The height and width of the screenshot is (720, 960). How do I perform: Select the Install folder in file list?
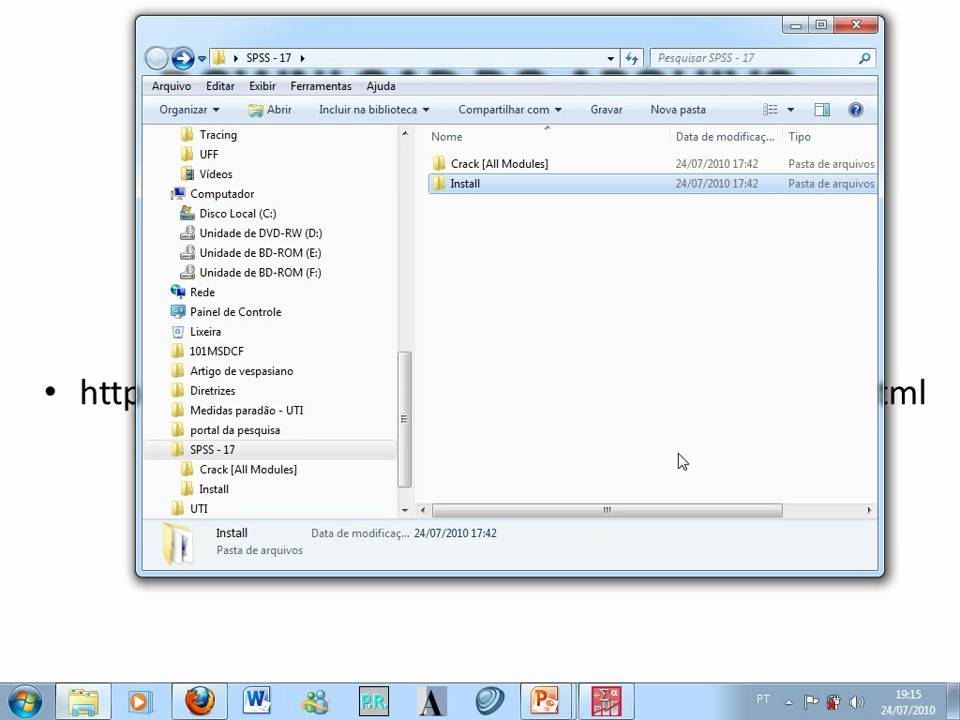[x=653, y=184]
